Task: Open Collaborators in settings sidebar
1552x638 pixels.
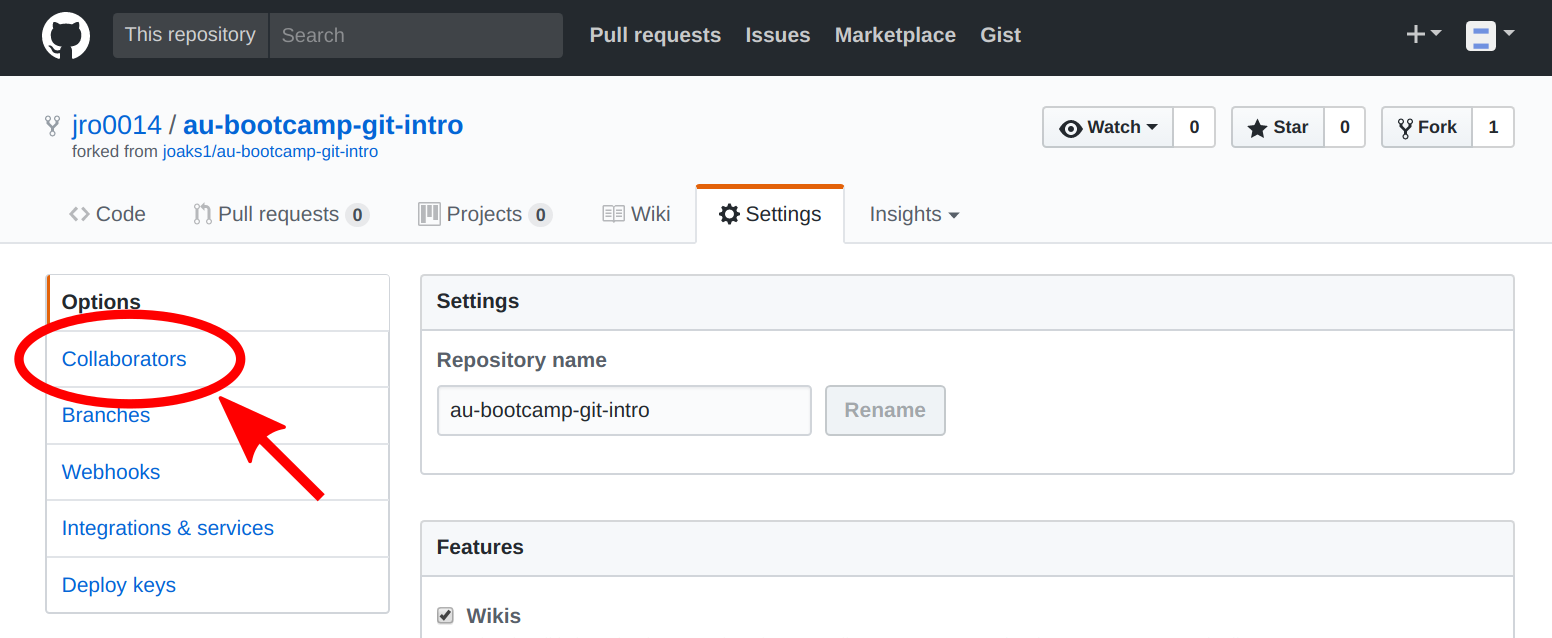Action: [124, 359]
